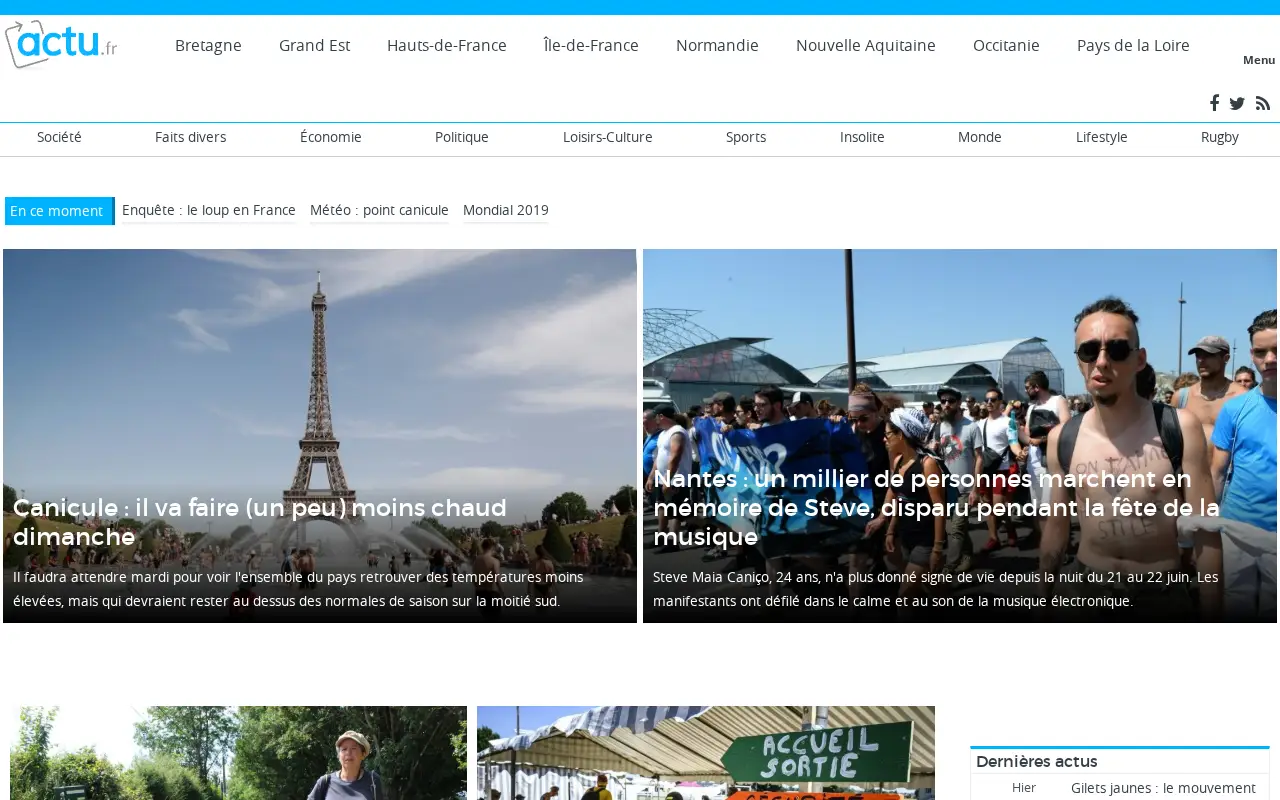Choose Pays de la Loire region
The width and height of the screenshot is (1280, 800).
(x=1133, y=45)
